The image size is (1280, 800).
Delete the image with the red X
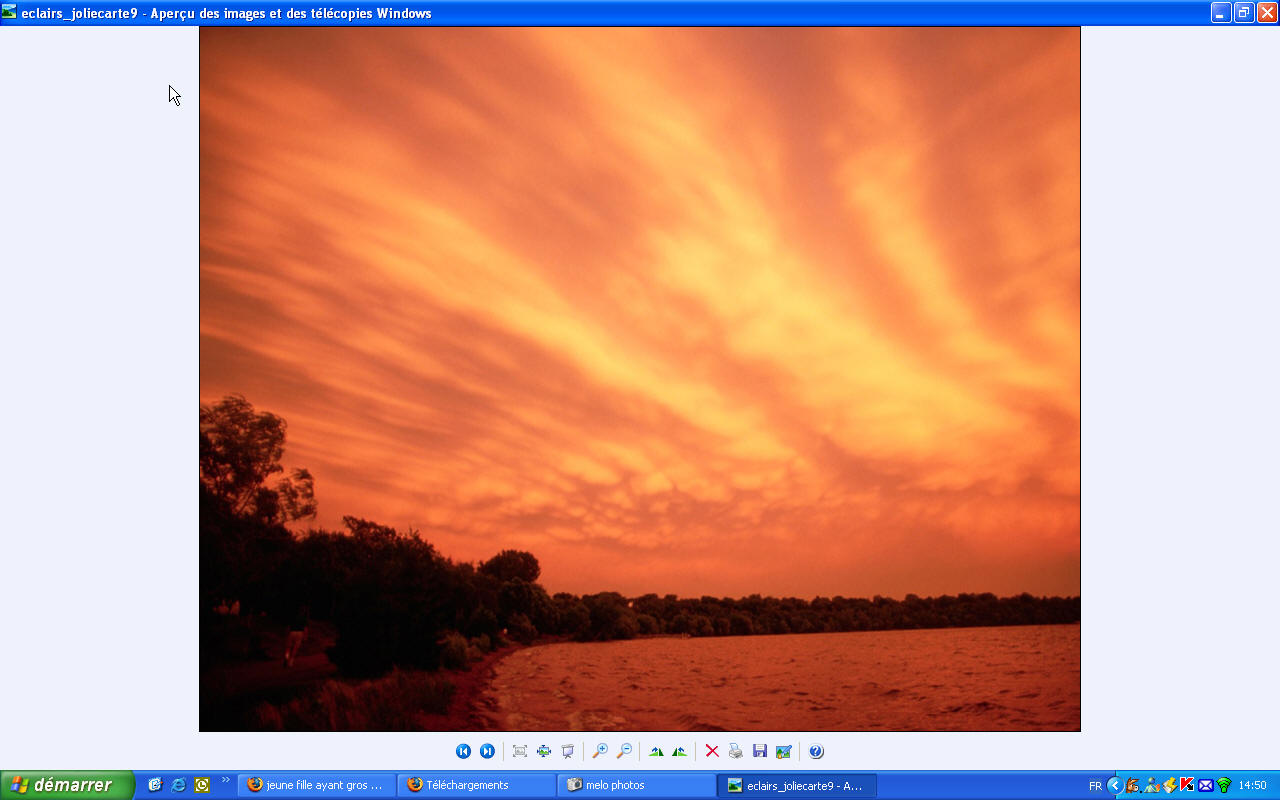pyautogui.click(x=712, y=751)
